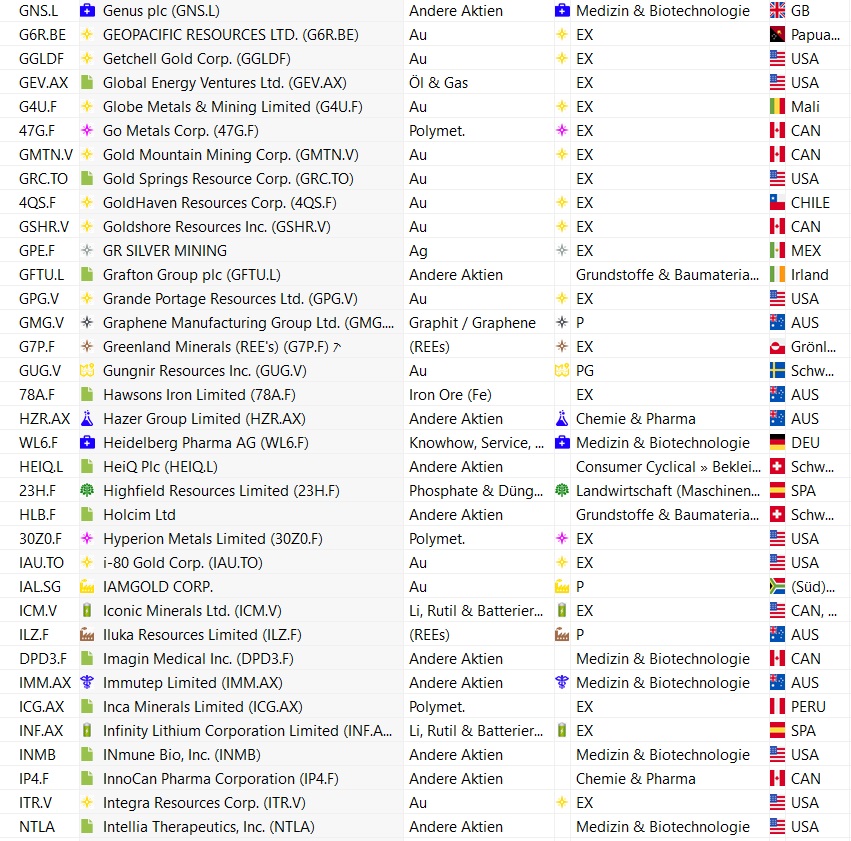Click the Mali flag icon in Globe Metals row

coord(777,106)
